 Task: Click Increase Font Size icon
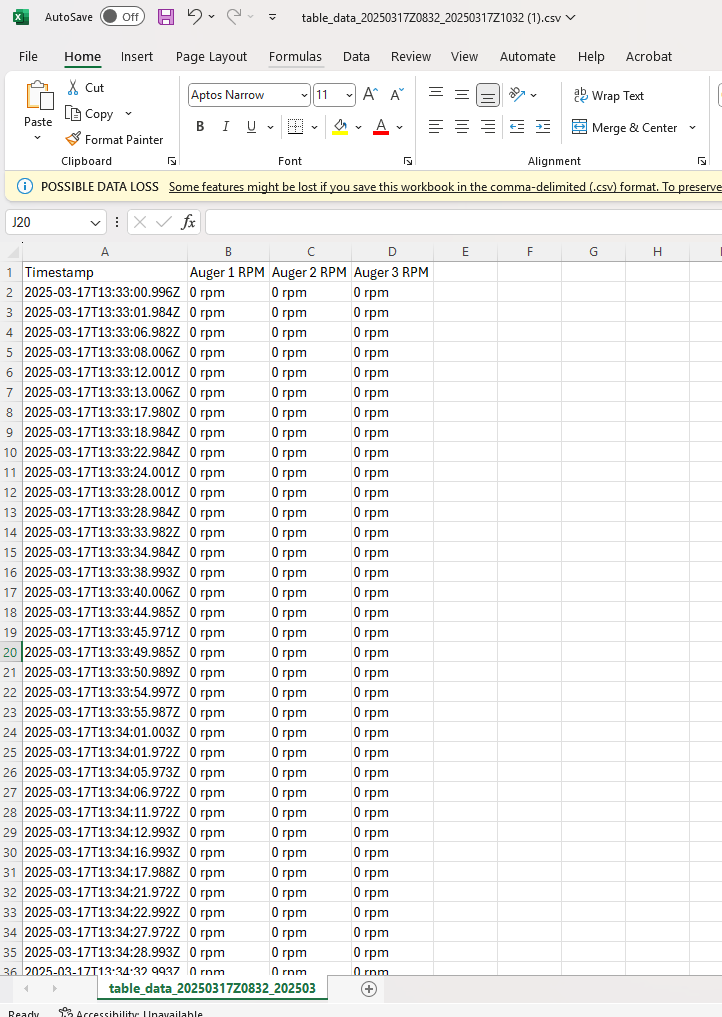370,95
